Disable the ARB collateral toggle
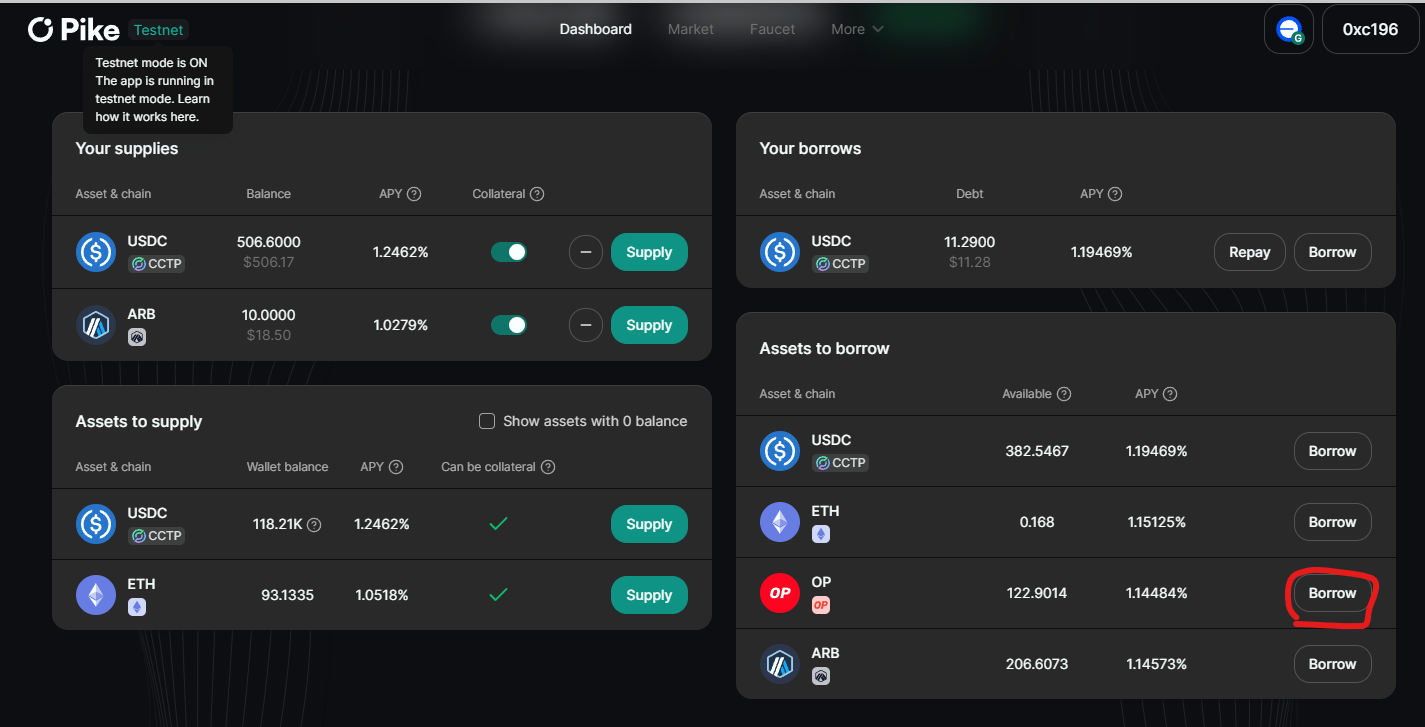Screen dimensions: 1425x727 [509, 325]
